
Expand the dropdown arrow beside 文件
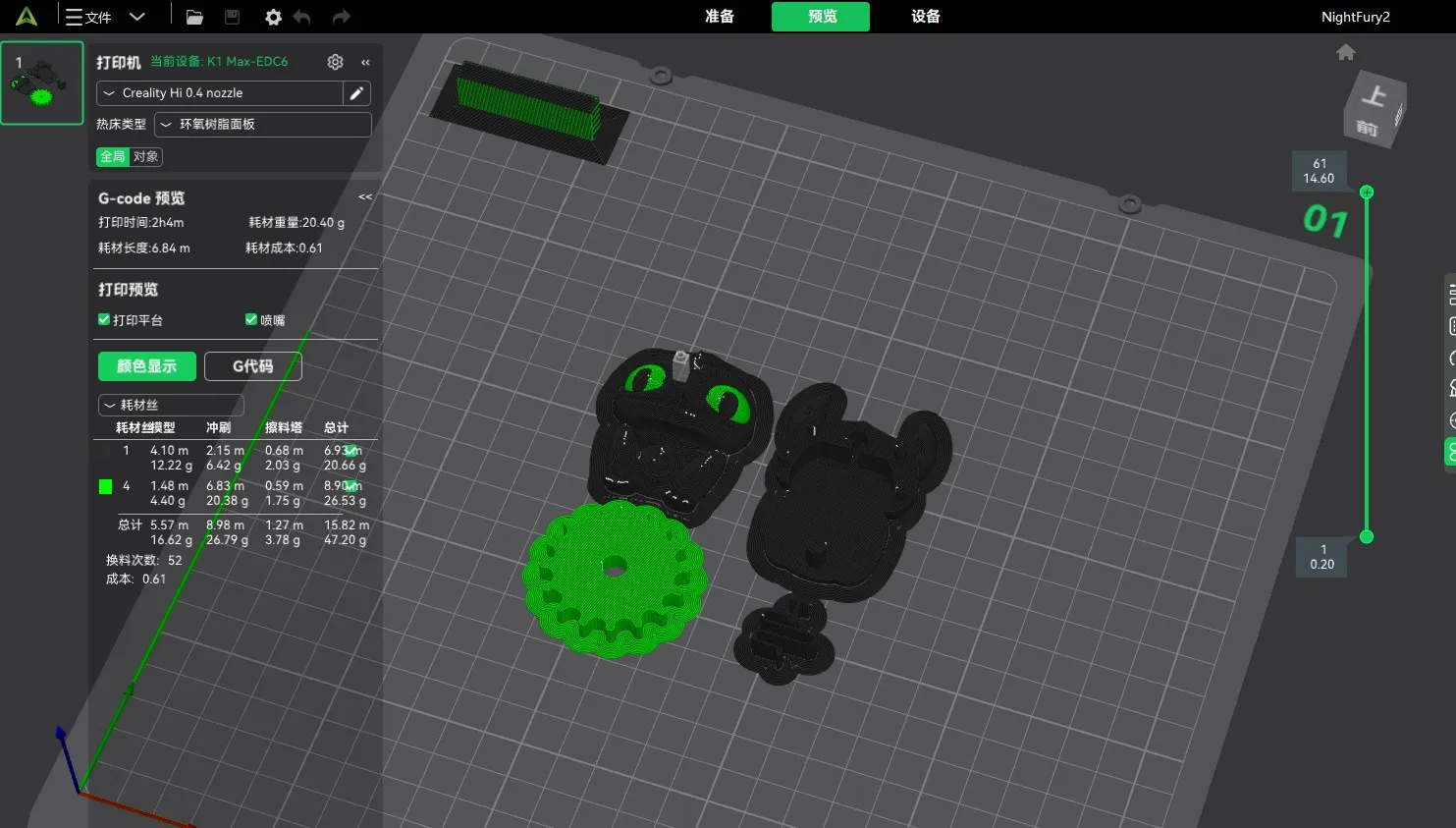[137, 17]
